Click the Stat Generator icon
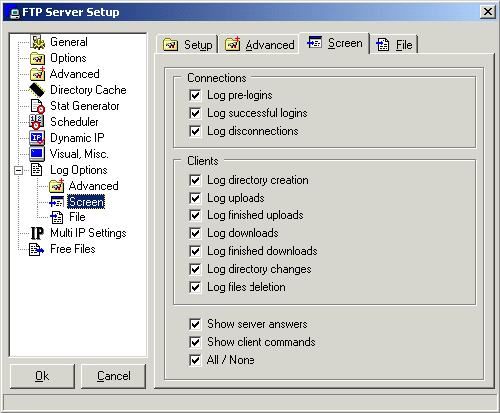 37,106
